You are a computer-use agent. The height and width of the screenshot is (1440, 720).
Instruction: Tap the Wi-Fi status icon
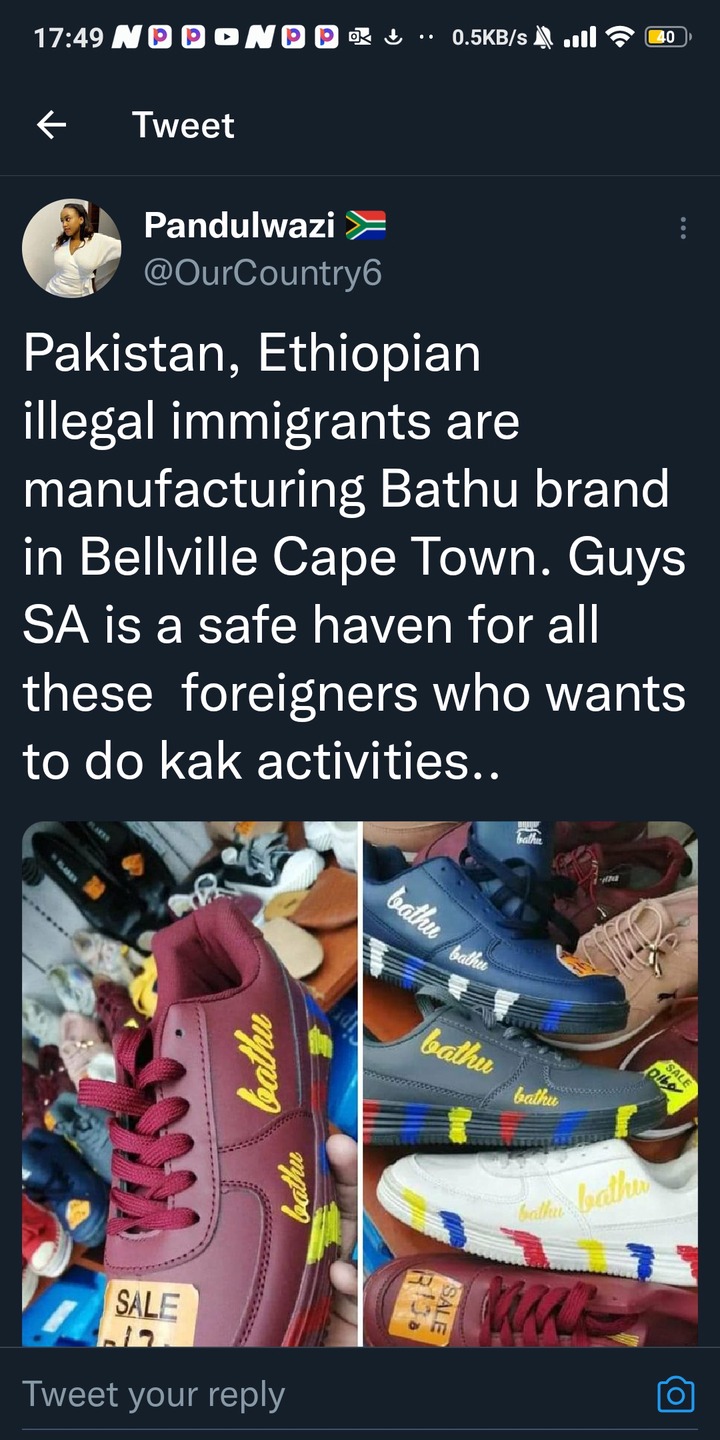[x=621, y=38]
